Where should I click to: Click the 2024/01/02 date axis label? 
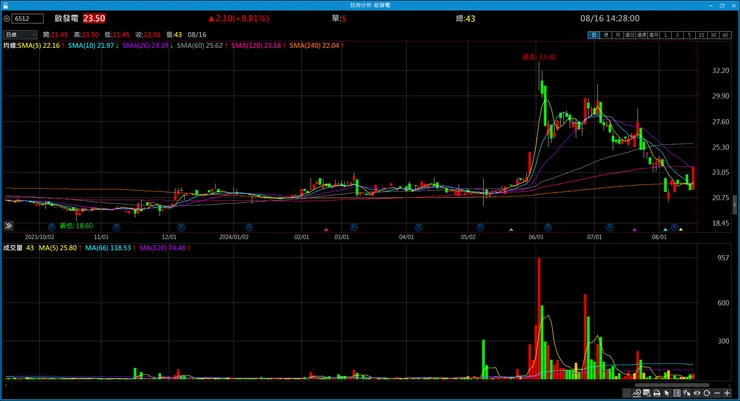point(234,237)
